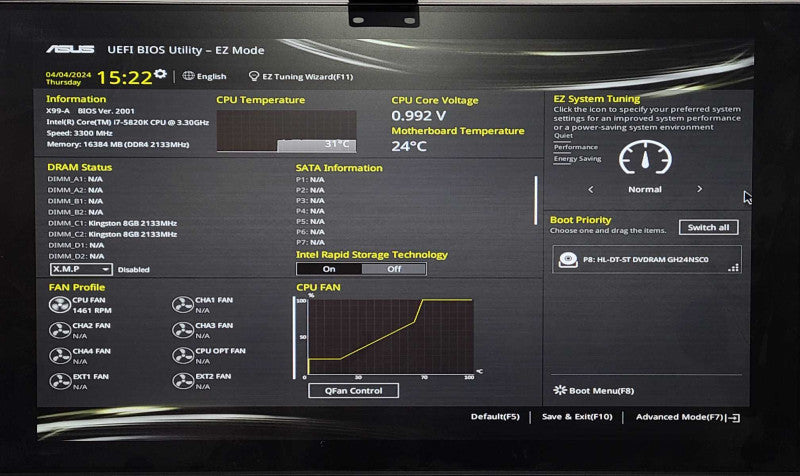
Task: Click the EZ Tuning Wizard lightbulb icon
Action: 254,76
